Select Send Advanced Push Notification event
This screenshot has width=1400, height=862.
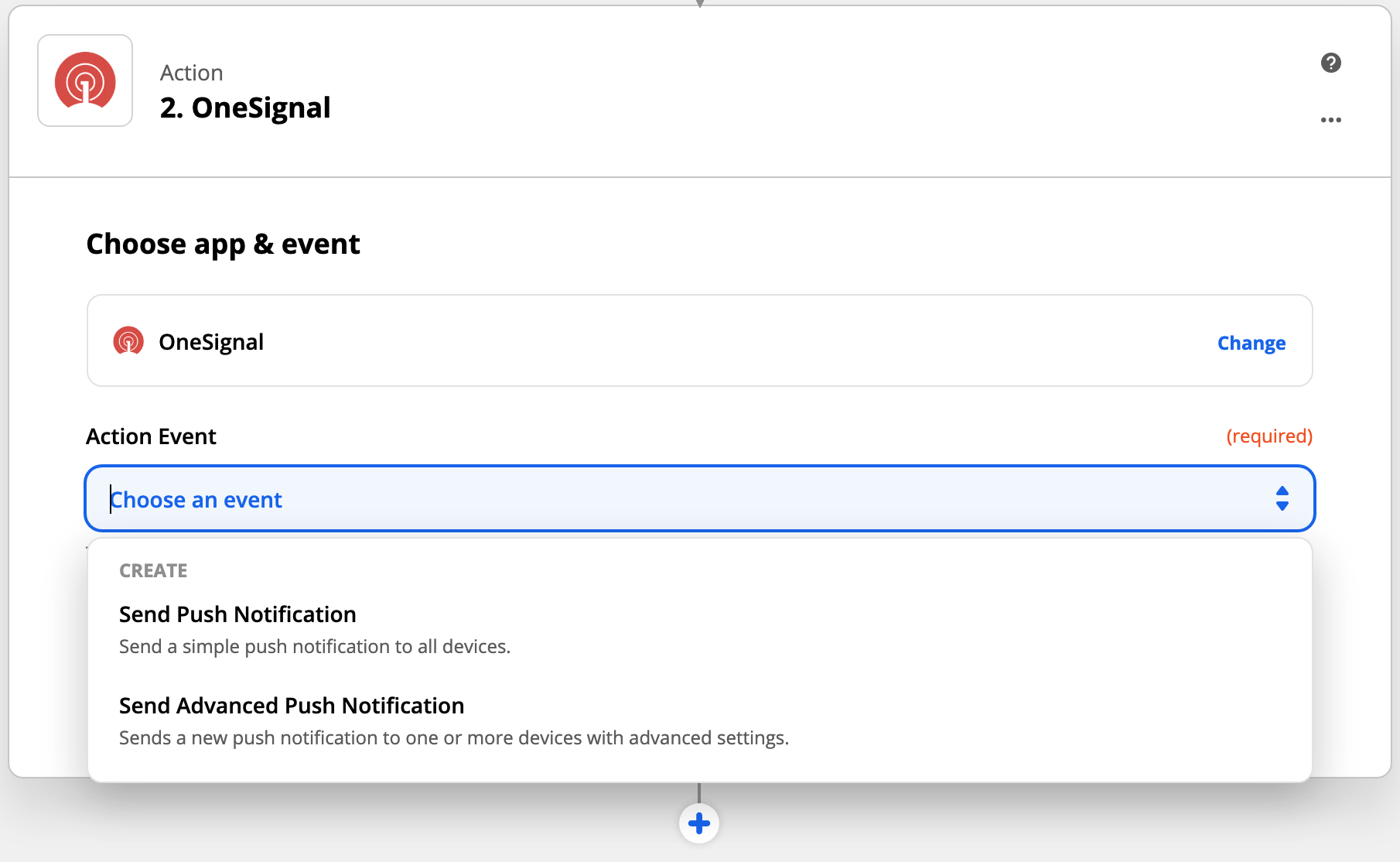click(699, 720)
